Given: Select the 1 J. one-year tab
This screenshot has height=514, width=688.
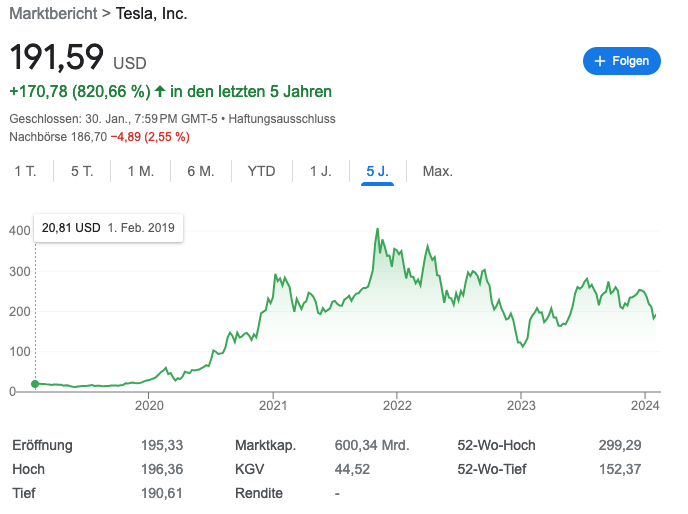Looking at the screenshot, I should point(320,171).
